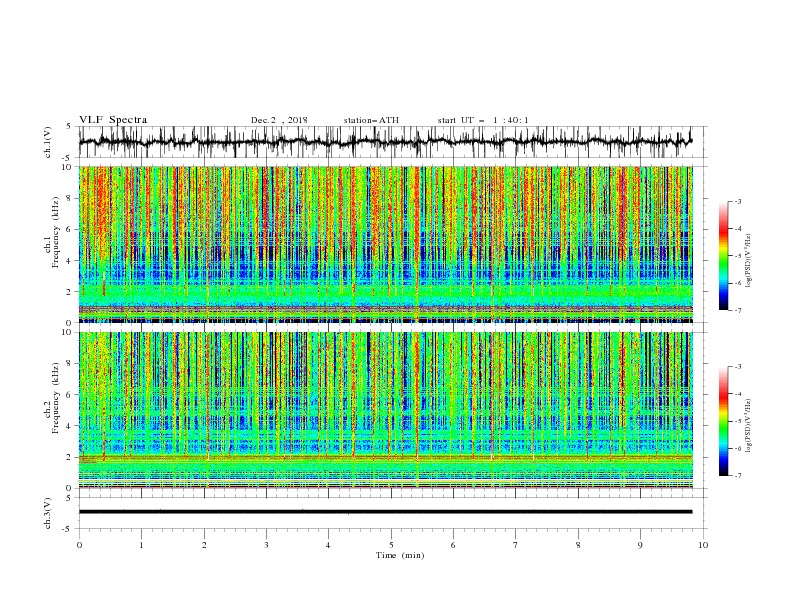Click the ch.1 colorbar "log(PSD)(V²/Hz)" label
Image resolution: width=792 pixels, height=612 pixels.
point(749,261)
